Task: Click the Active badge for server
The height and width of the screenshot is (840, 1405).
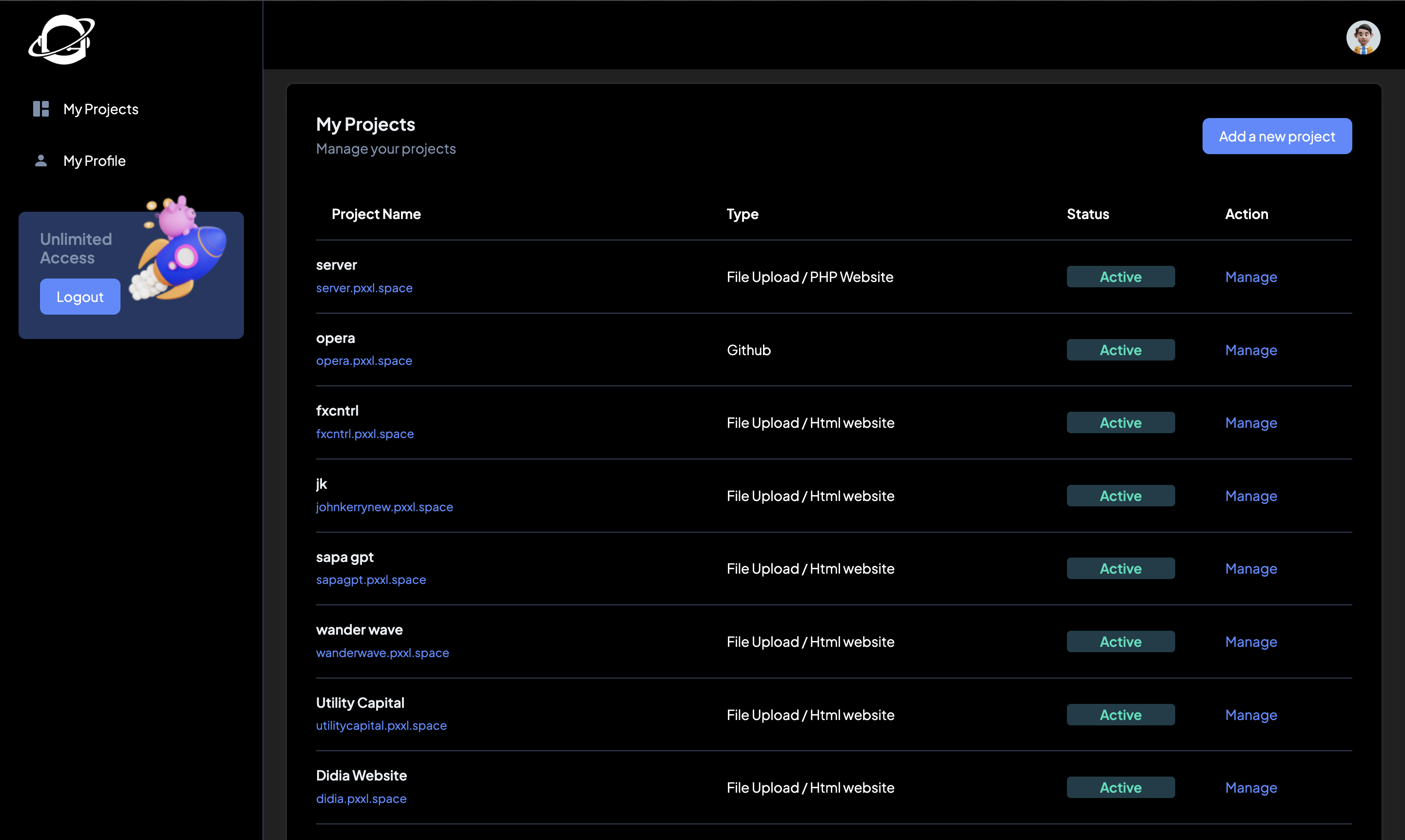Action: click(1120, 277)
